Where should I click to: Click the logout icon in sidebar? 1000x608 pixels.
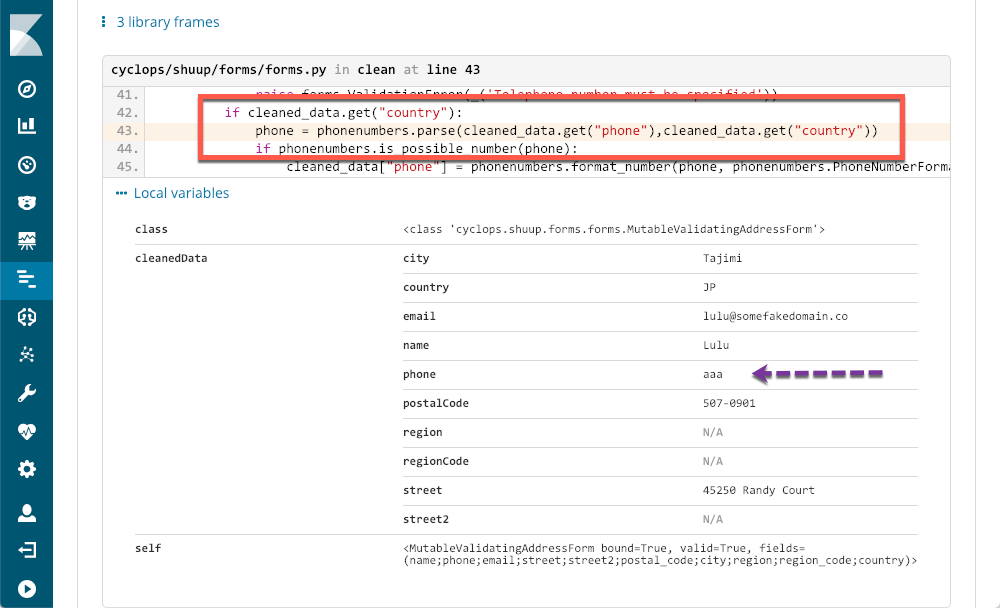click(x=27, y=551)
